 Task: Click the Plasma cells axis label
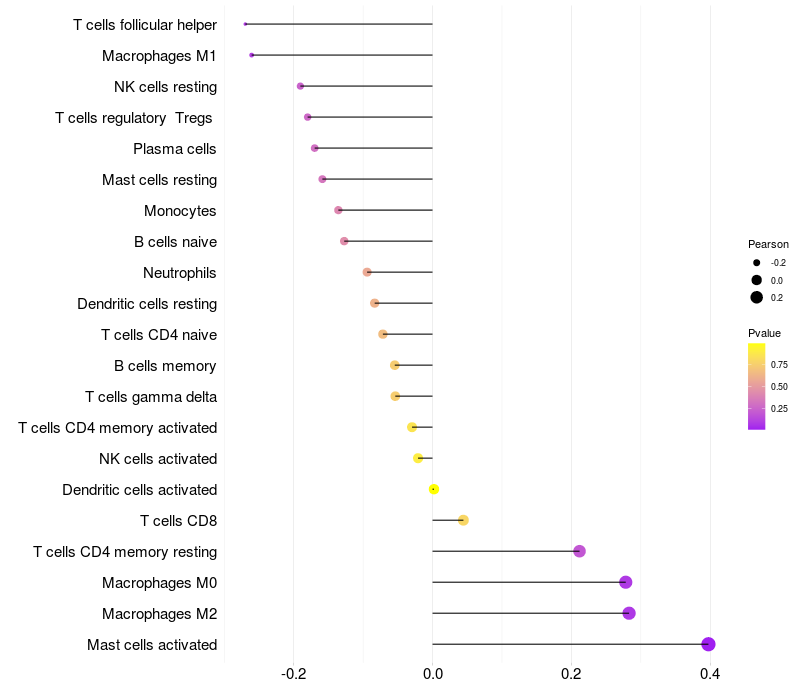tap(175, 149)
